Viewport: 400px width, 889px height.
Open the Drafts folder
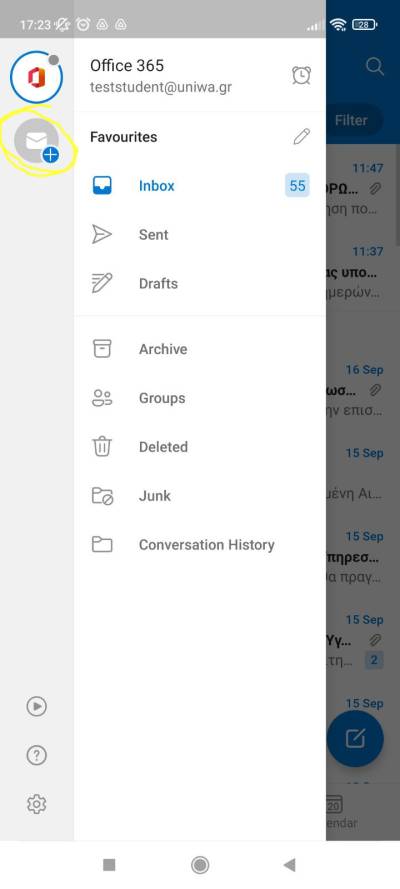pyautogui.click(x=200, y=283)
